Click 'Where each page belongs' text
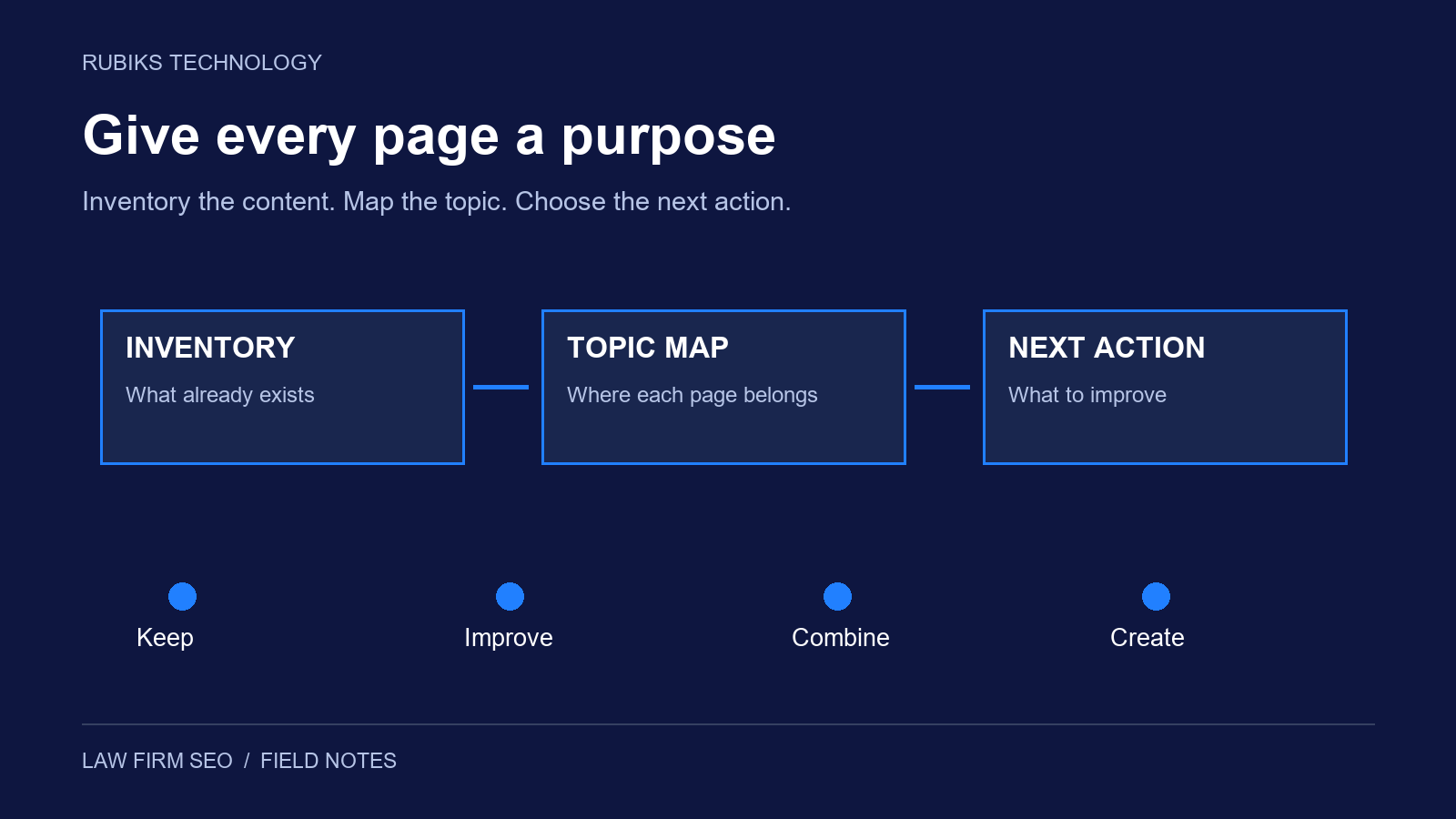1456x819 pixels. point(693,395)
